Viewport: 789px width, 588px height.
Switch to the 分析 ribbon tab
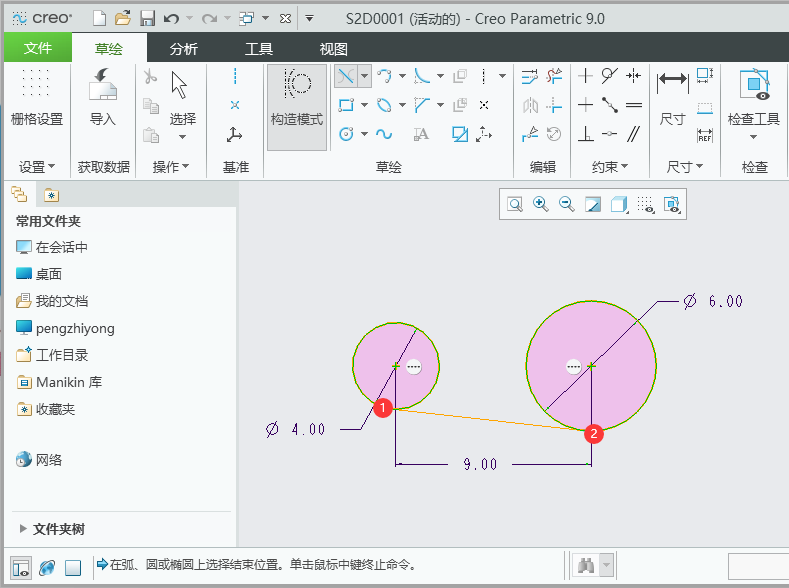click(184, 49)
